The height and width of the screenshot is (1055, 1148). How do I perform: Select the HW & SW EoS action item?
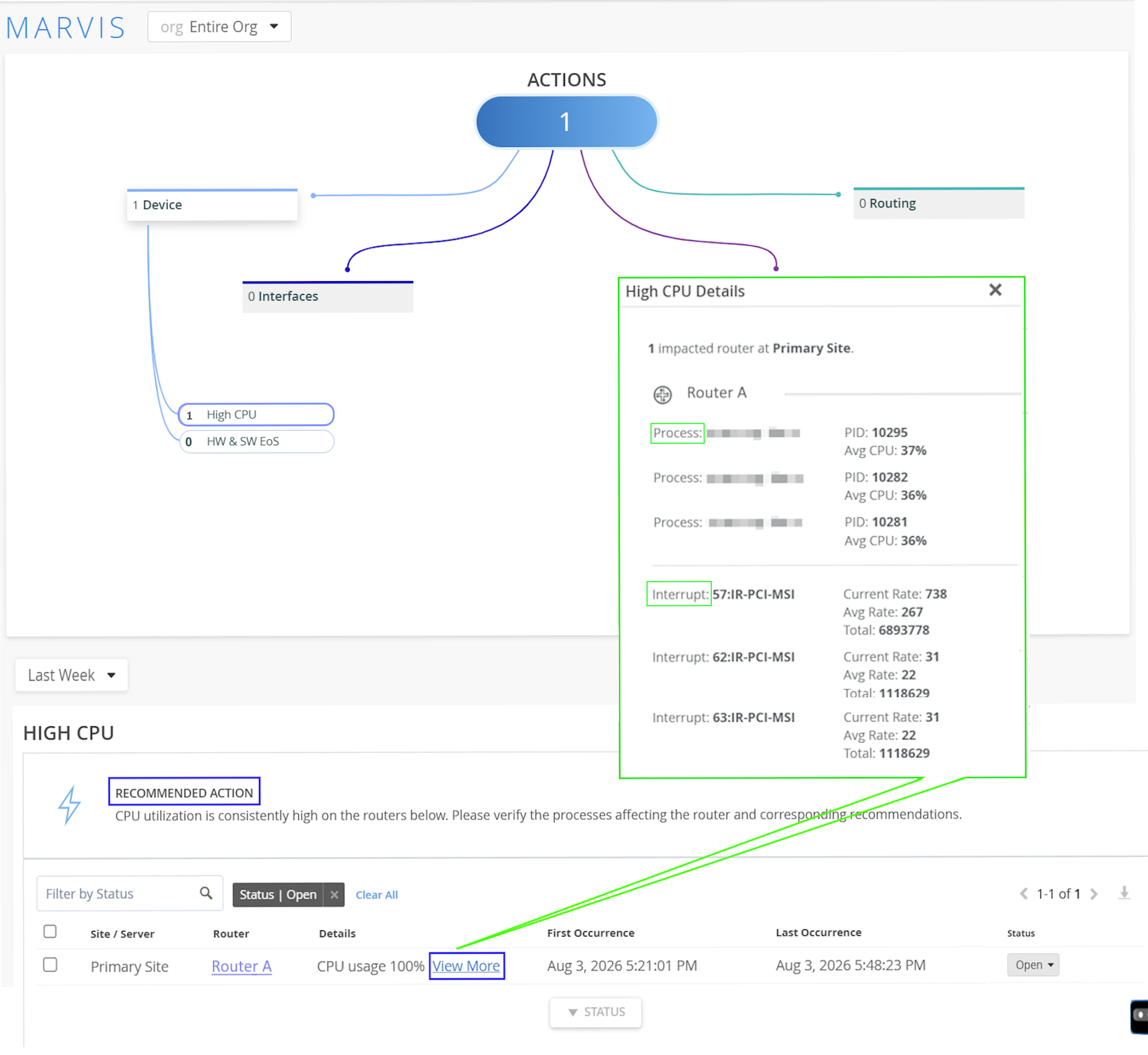point(256,442)
